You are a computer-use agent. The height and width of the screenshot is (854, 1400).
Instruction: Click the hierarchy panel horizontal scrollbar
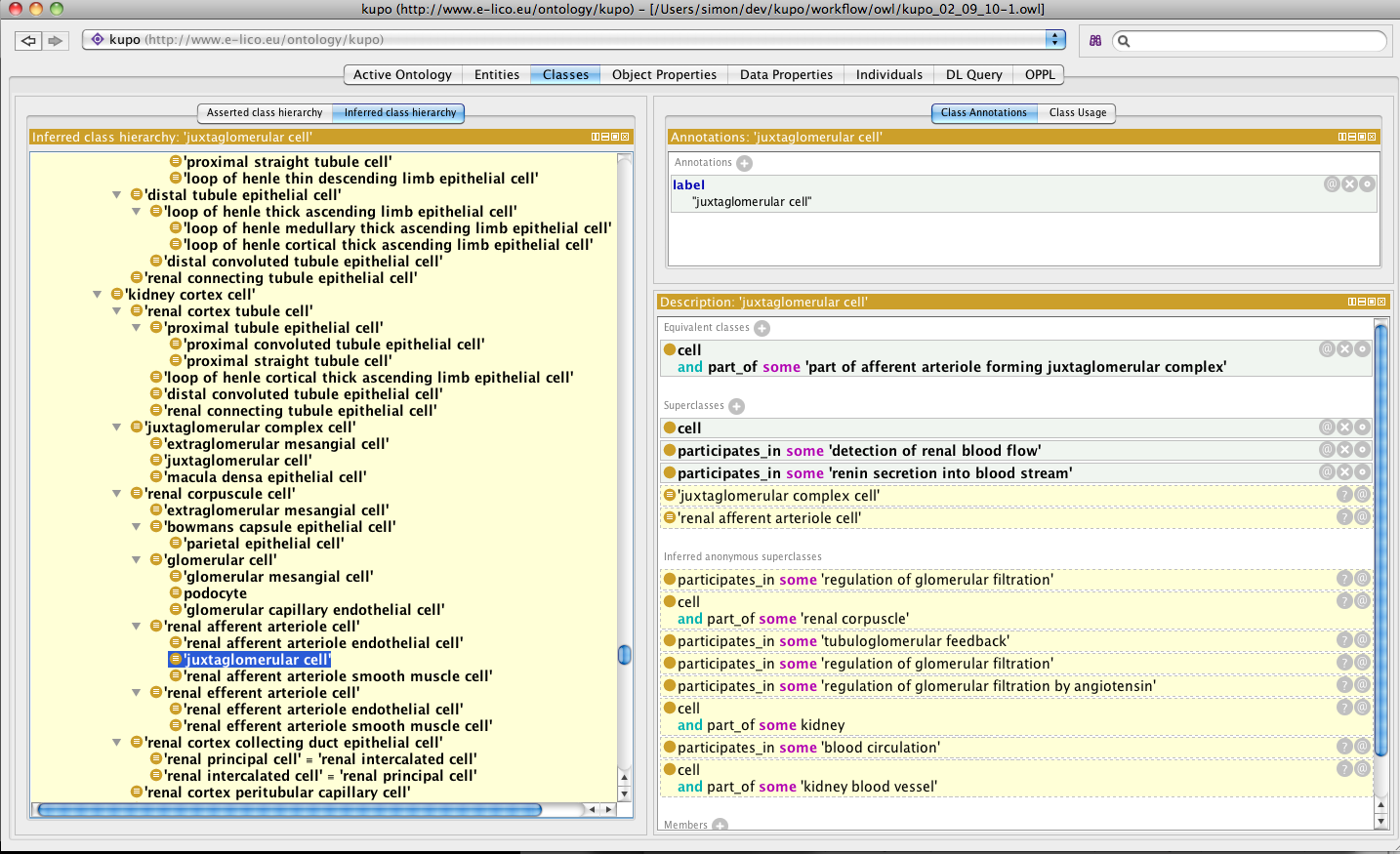coord(289,809)
